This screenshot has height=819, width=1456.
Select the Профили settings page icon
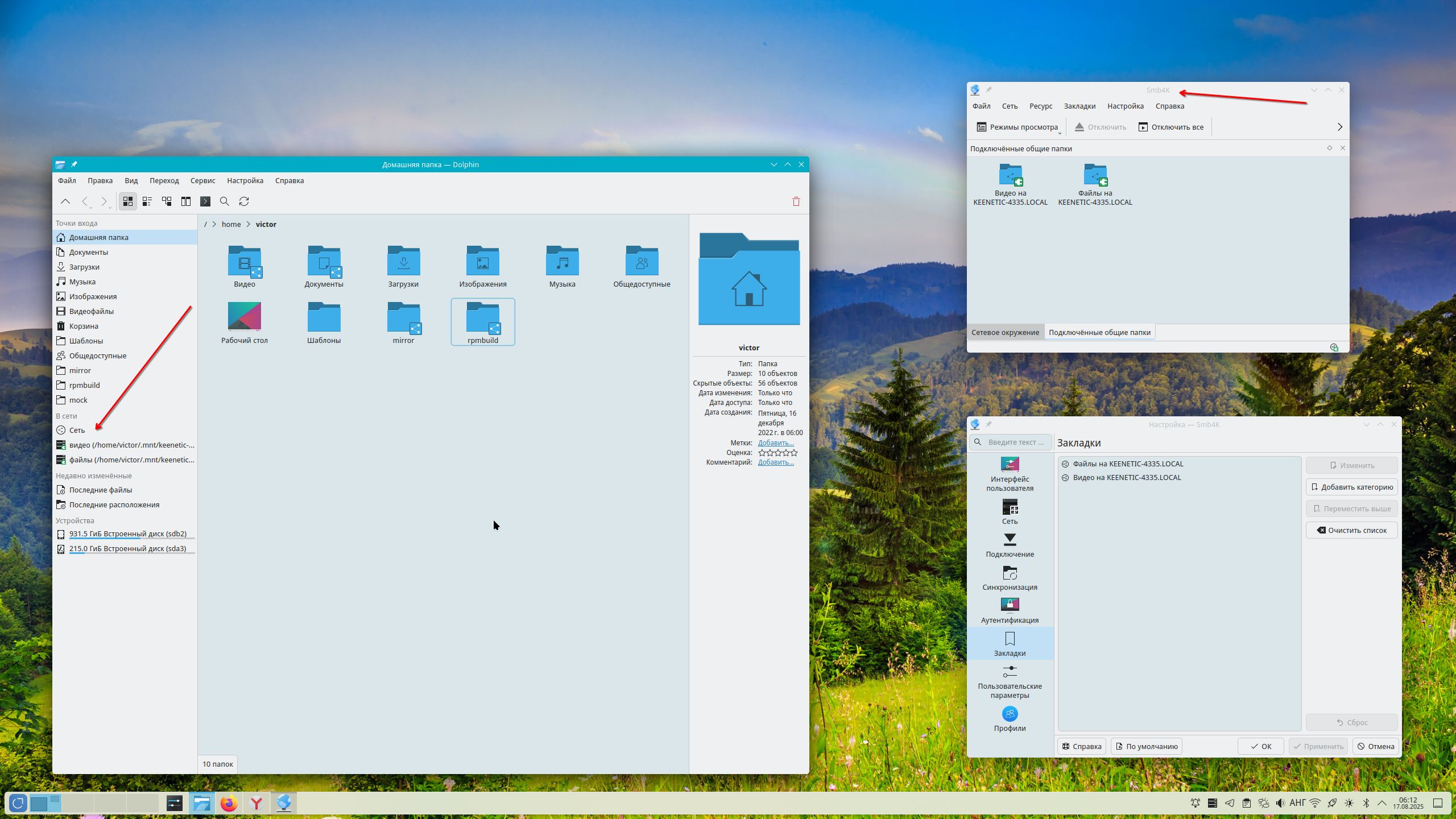click(1010, 714)
